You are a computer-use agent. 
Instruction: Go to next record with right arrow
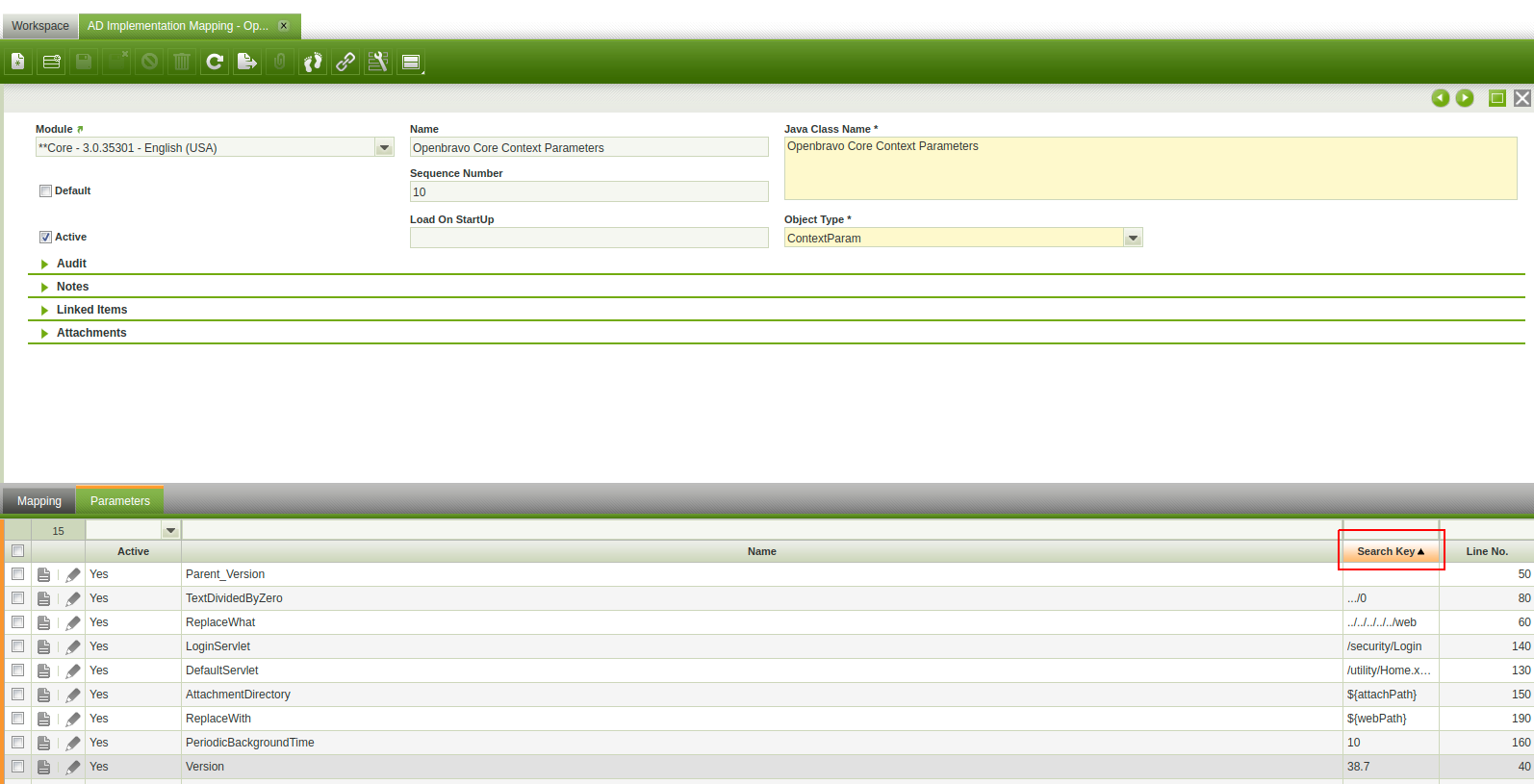1465,98
